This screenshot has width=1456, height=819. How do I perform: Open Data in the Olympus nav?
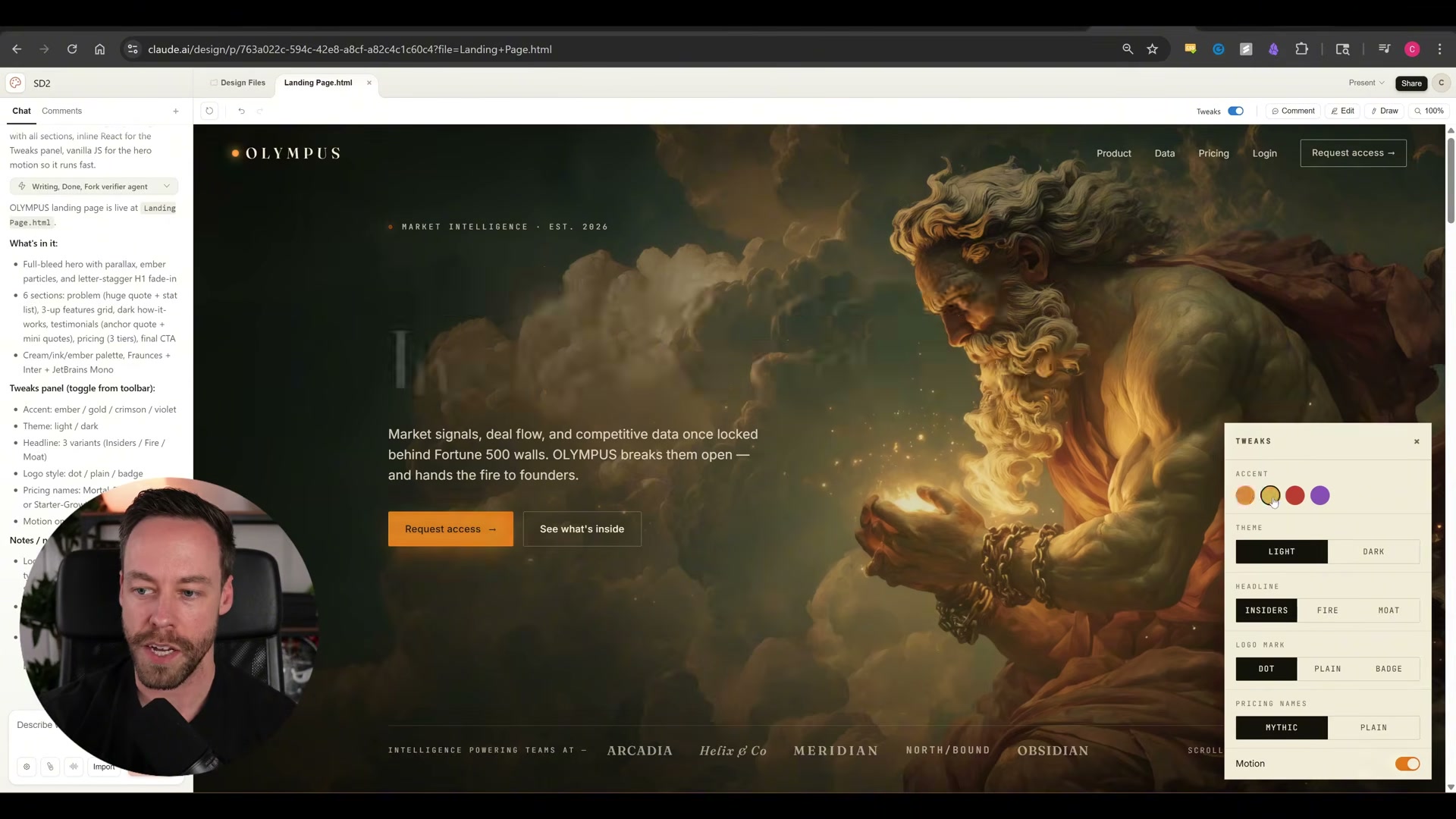point(1165,153)
